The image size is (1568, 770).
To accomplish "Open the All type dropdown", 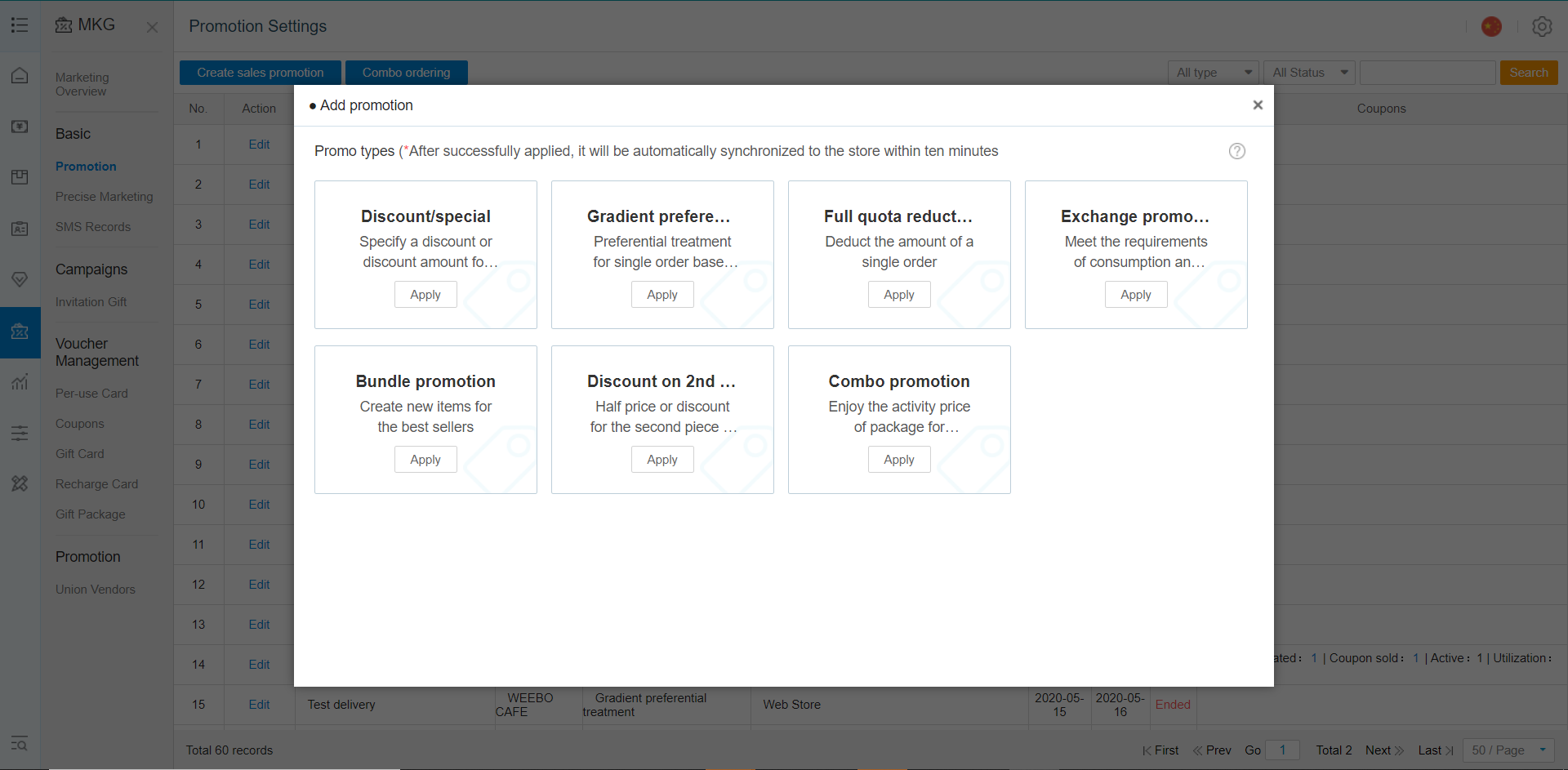I will click(1214, 73).
